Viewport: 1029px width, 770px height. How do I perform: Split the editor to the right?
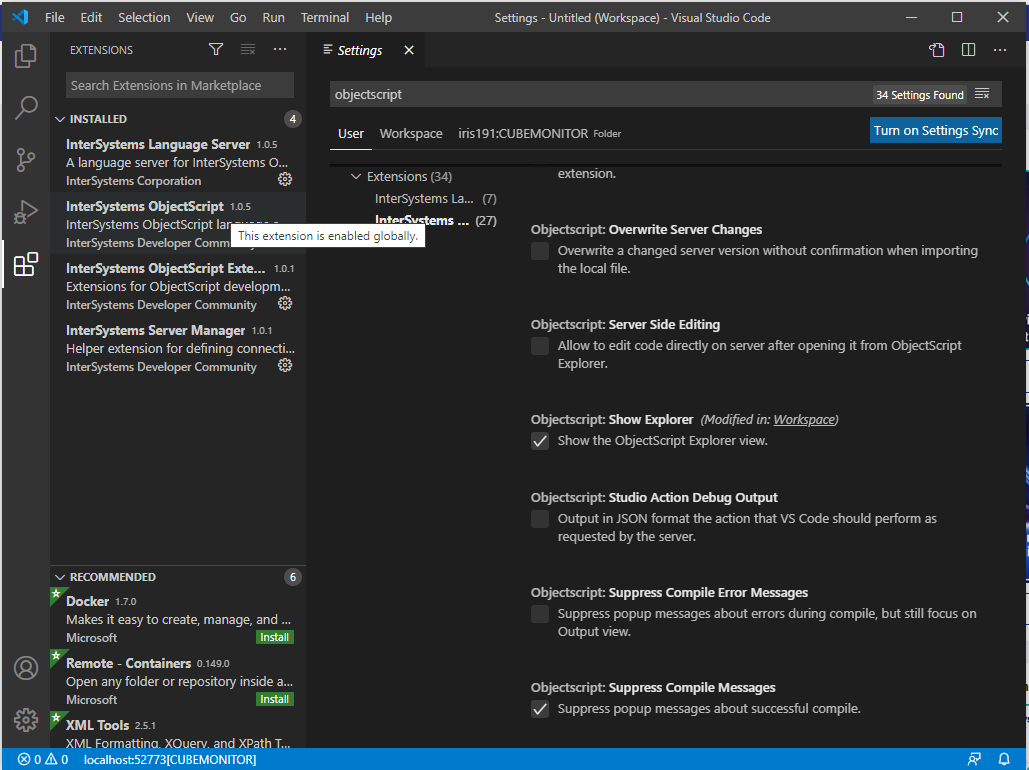968,51
